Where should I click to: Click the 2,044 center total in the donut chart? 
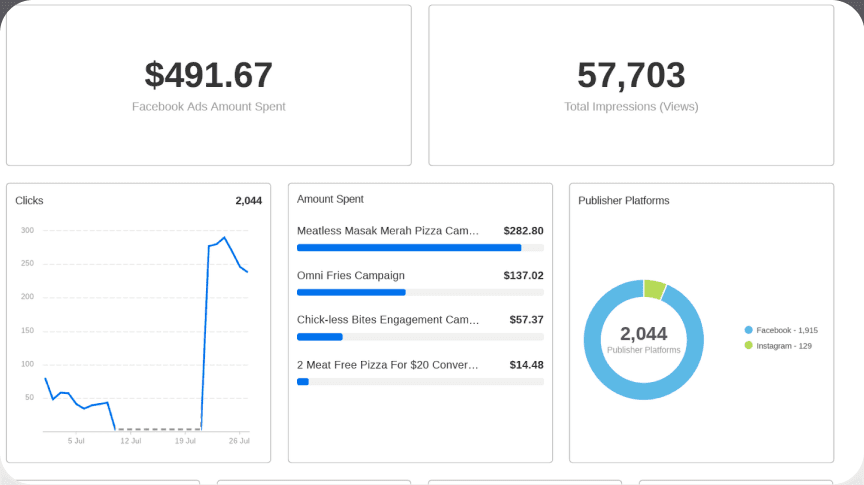click(644, 333)
